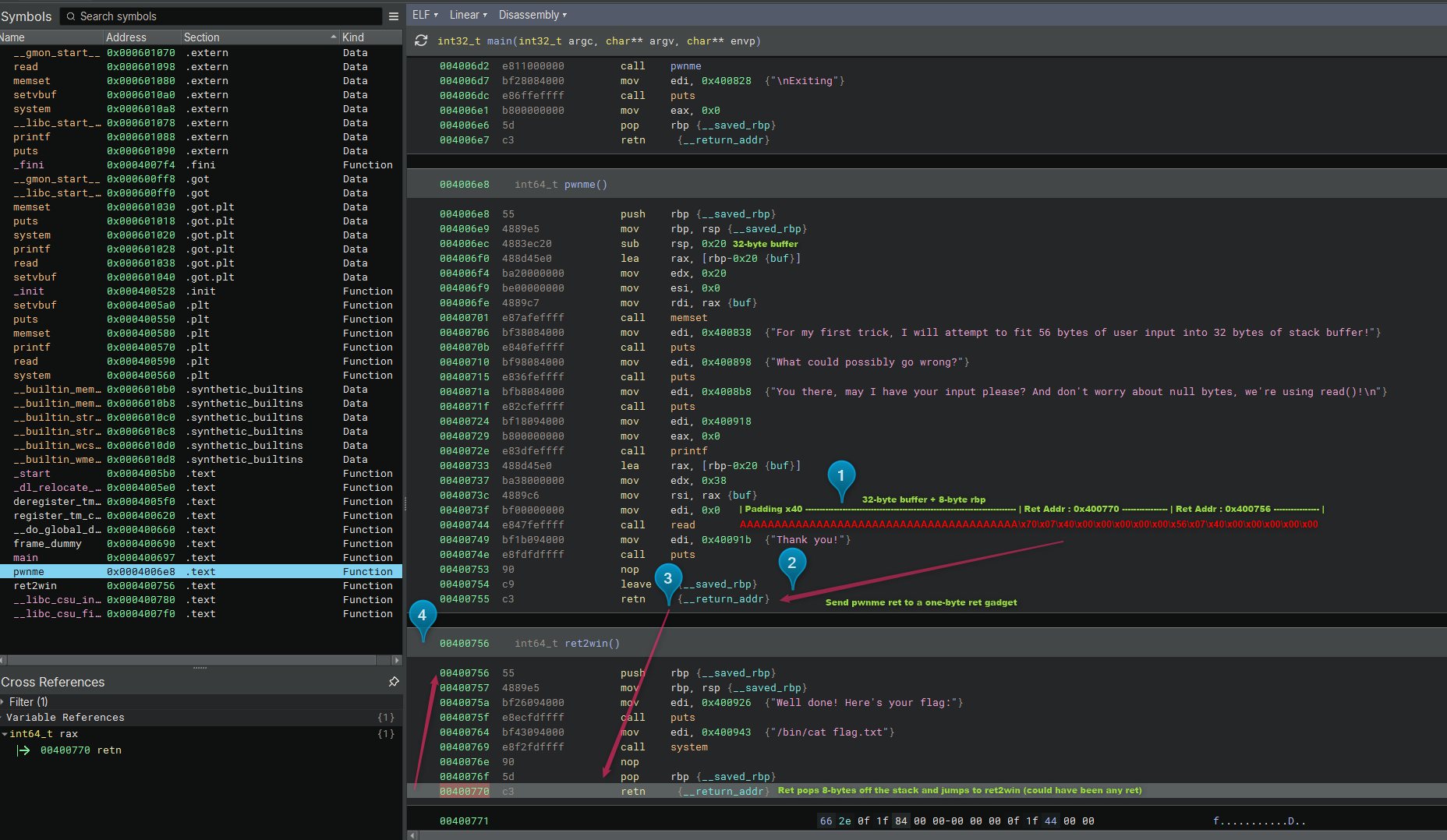Sort symbols by Section column arrow

pyautogui.click(x=334, y=37)
